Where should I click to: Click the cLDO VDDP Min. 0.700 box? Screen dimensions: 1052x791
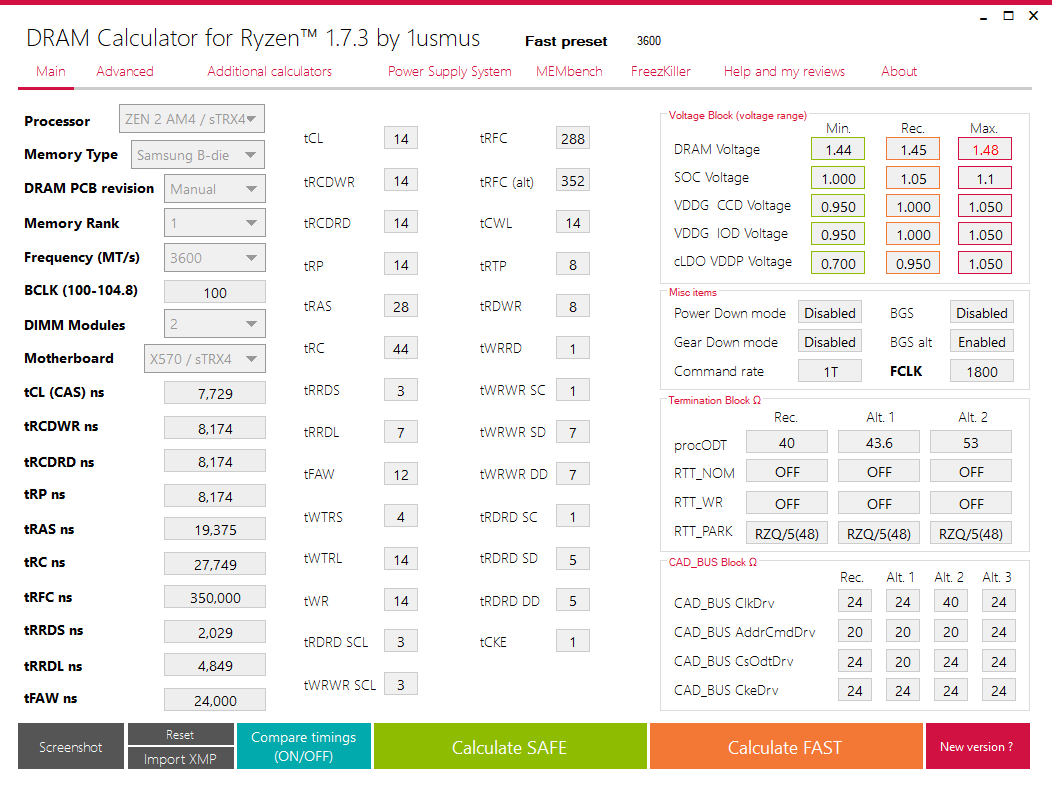[838, 263]
